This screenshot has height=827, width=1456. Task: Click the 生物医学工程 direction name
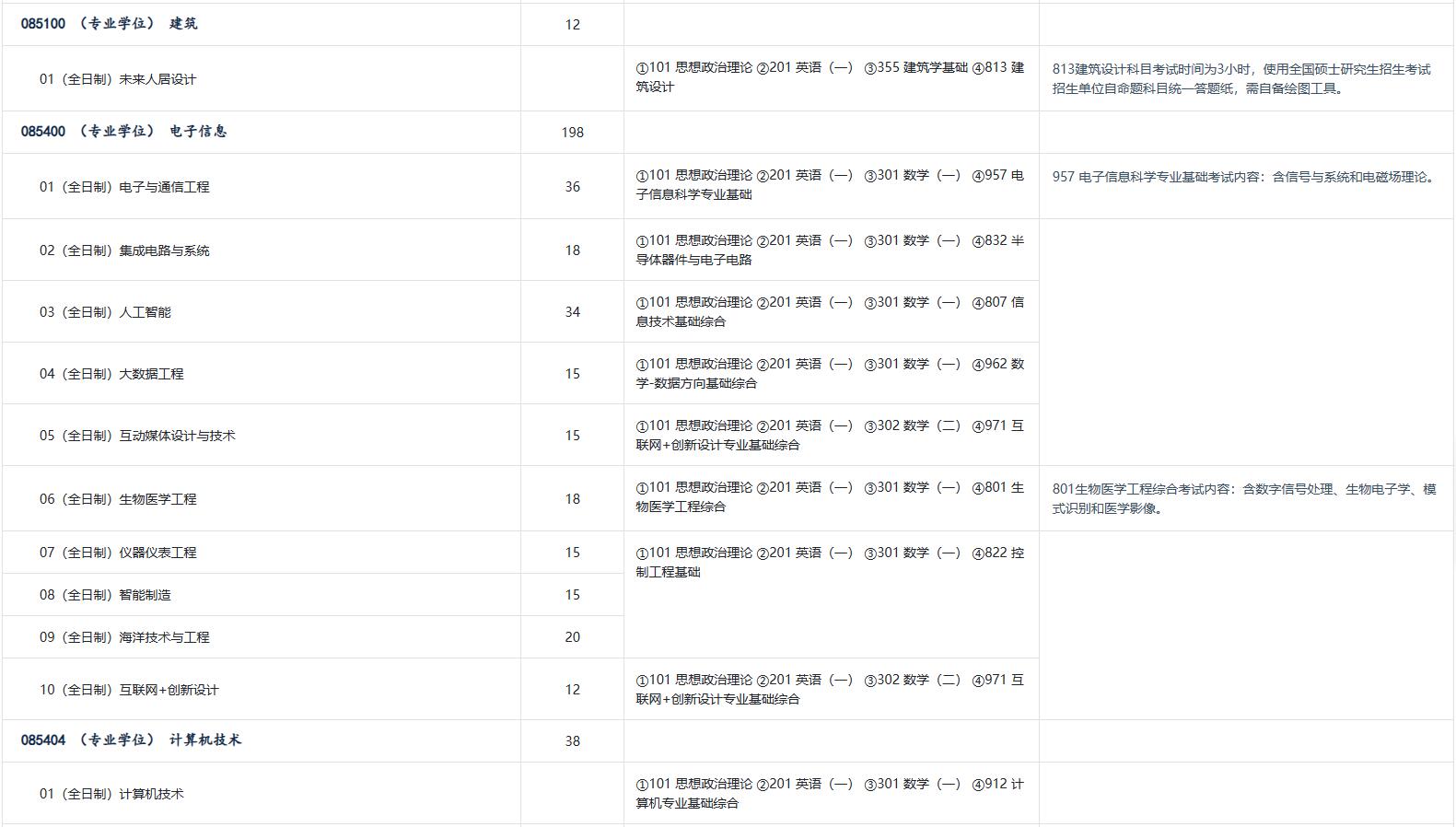click(x=118, y=499)
